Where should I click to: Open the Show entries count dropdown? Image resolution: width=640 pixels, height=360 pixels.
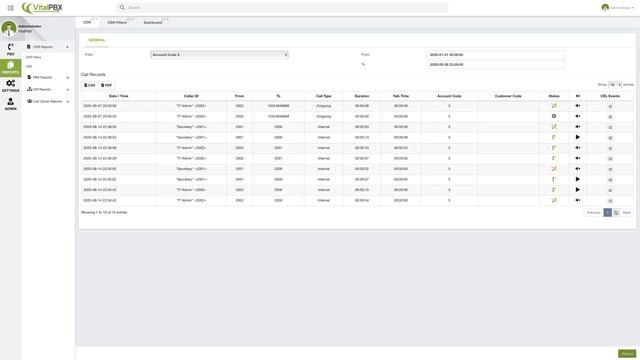click(615, 84)
